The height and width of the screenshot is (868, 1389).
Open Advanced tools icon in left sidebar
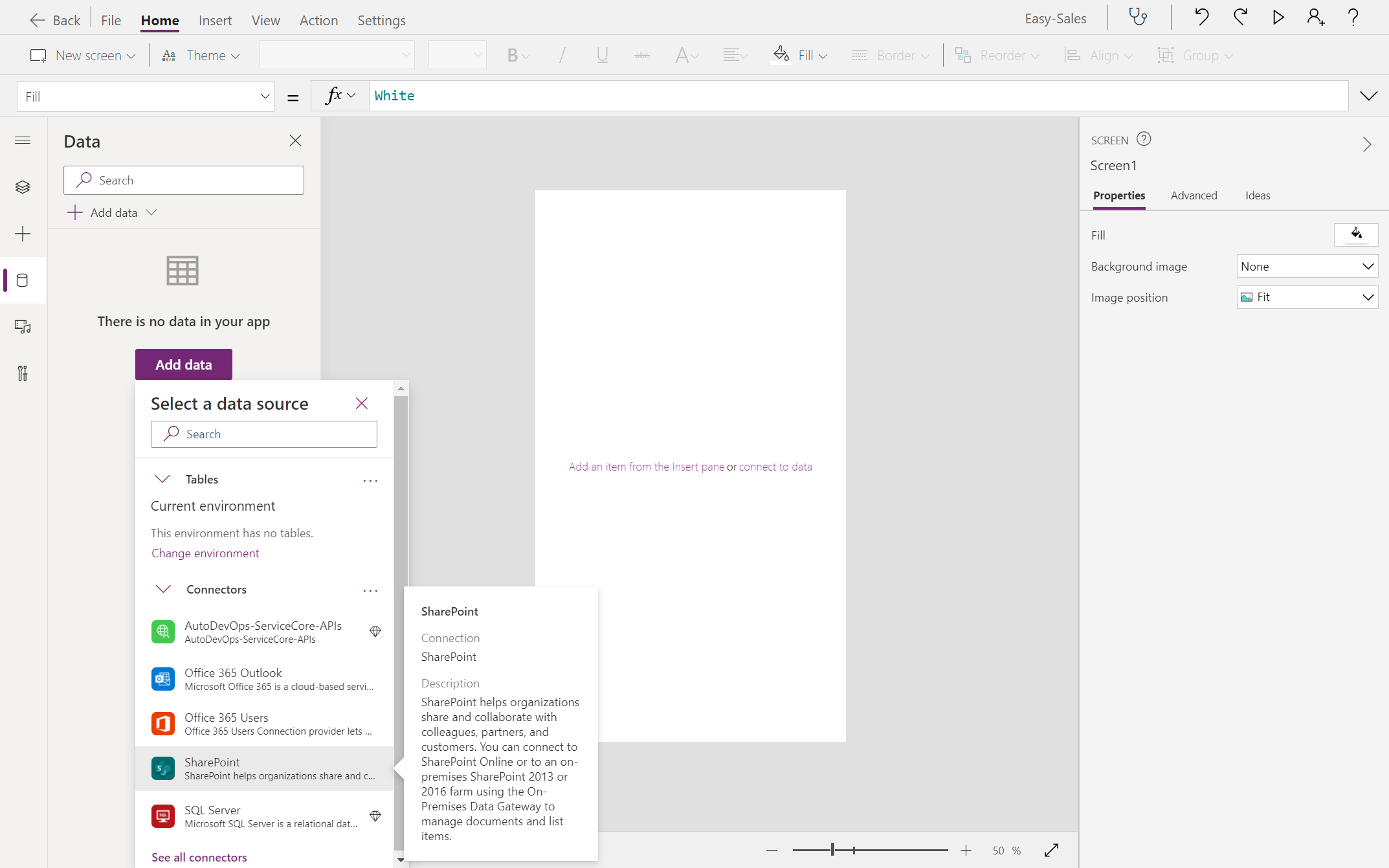click(23, 373)
